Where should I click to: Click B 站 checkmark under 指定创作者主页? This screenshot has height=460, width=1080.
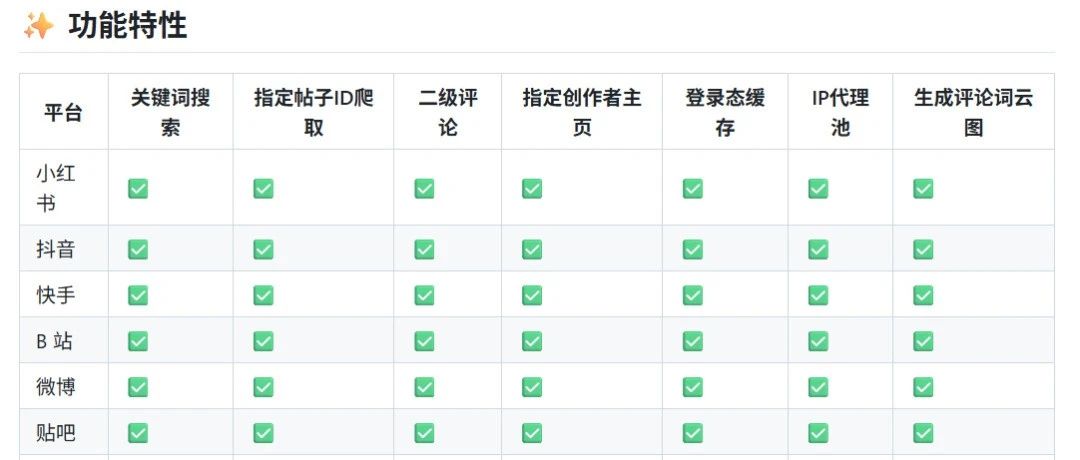coord(532,341)
